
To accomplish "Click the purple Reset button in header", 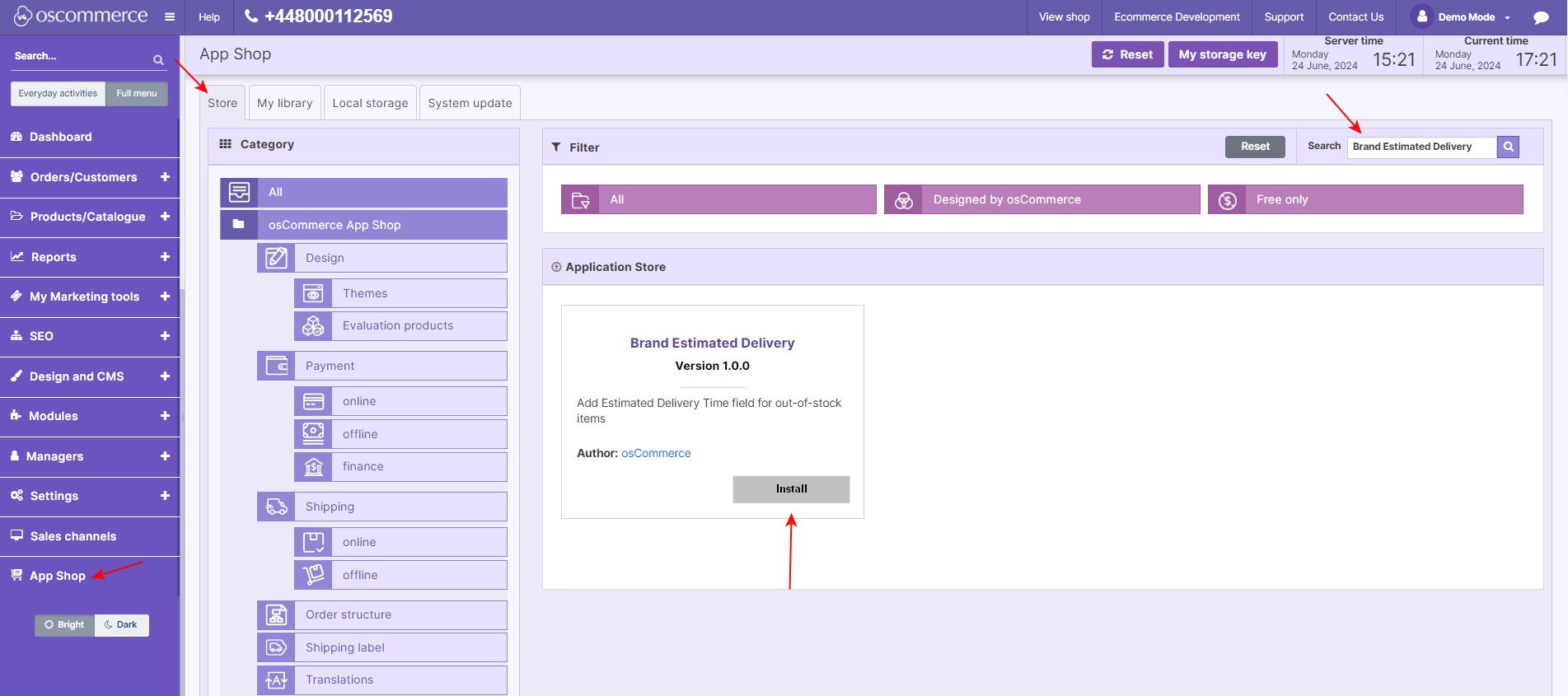I will pyautogui.click(x=1128, y=54).
